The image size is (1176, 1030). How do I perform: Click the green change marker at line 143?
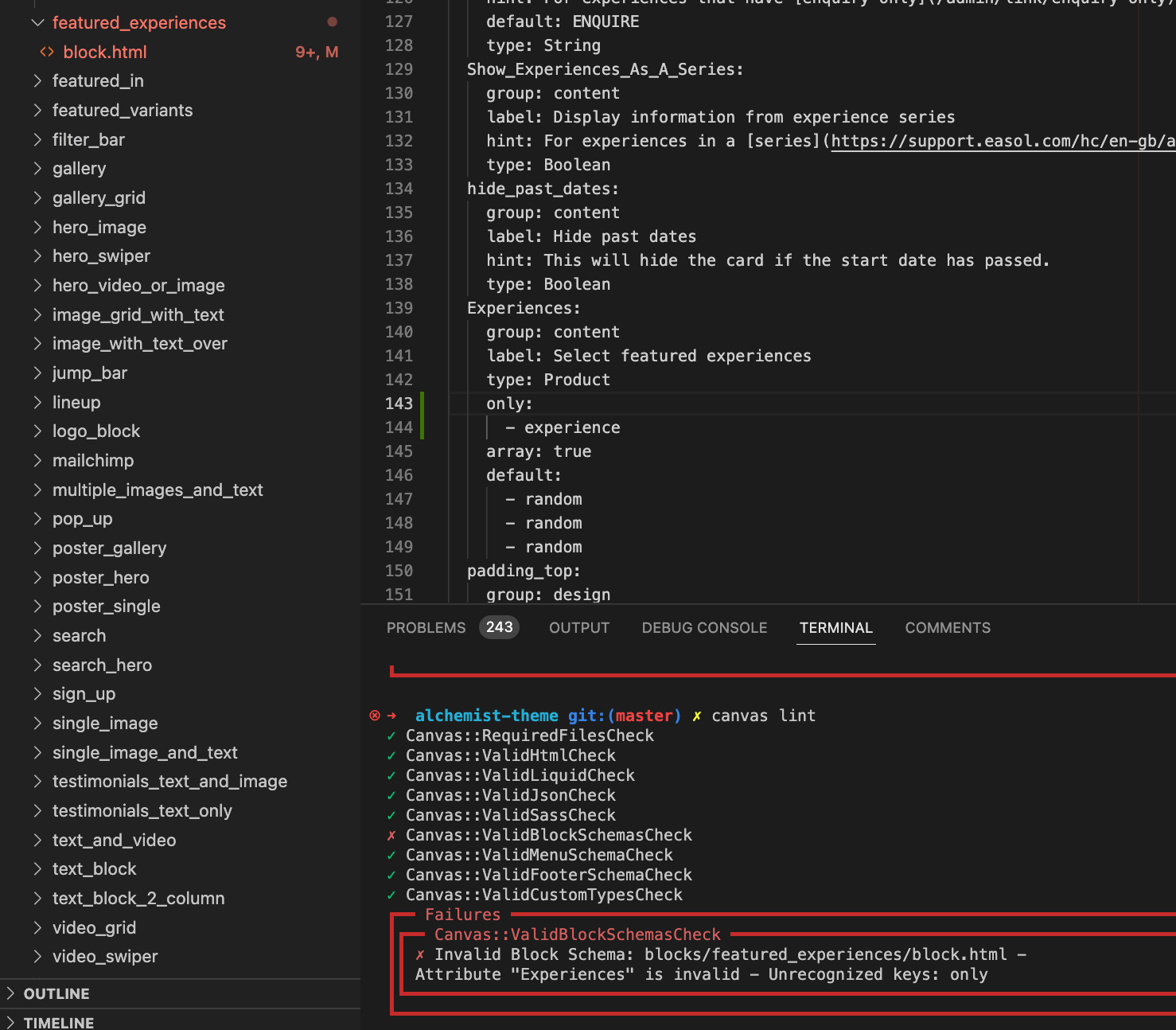(423, 404)
